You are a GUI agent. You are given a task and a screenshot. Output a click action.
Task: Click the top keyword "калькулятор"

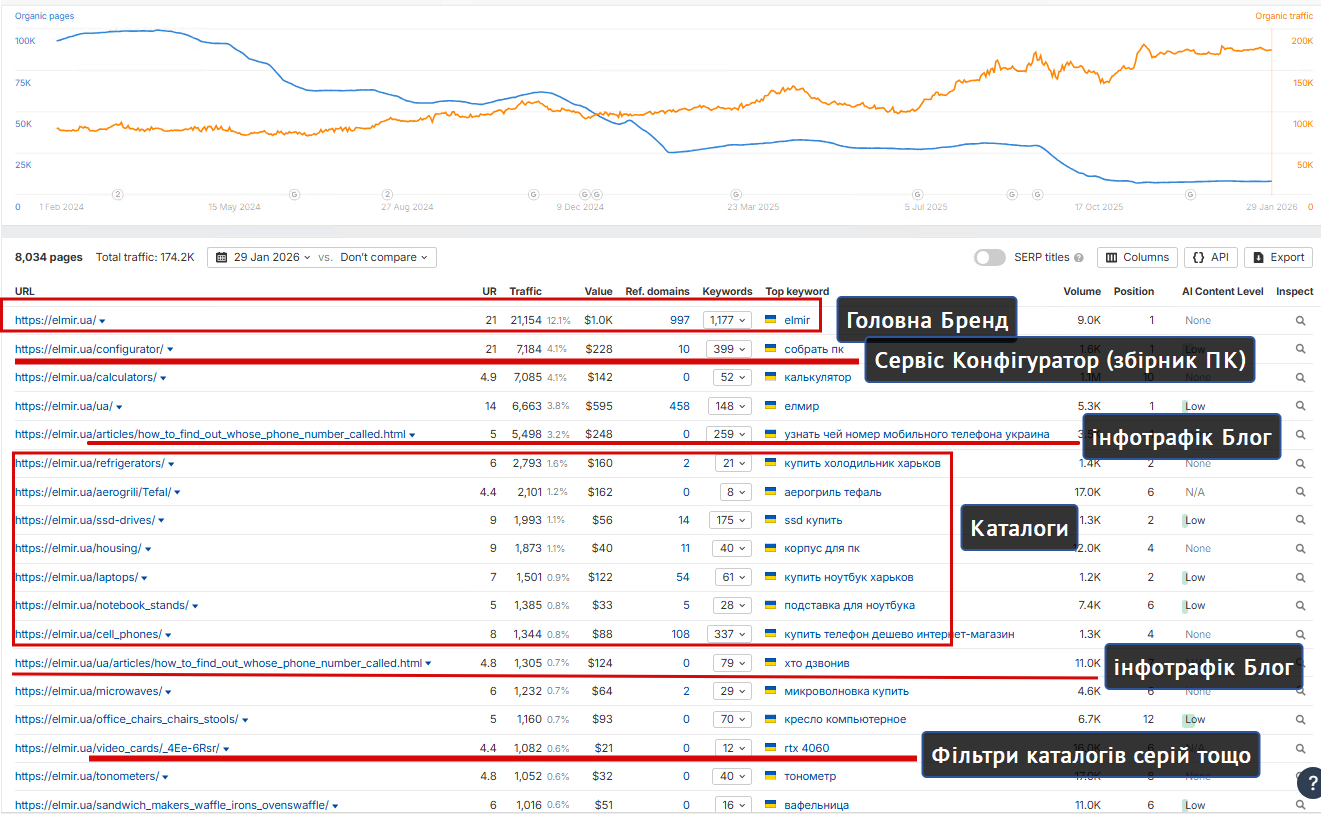pyautogui.click(x=818, y=377)
